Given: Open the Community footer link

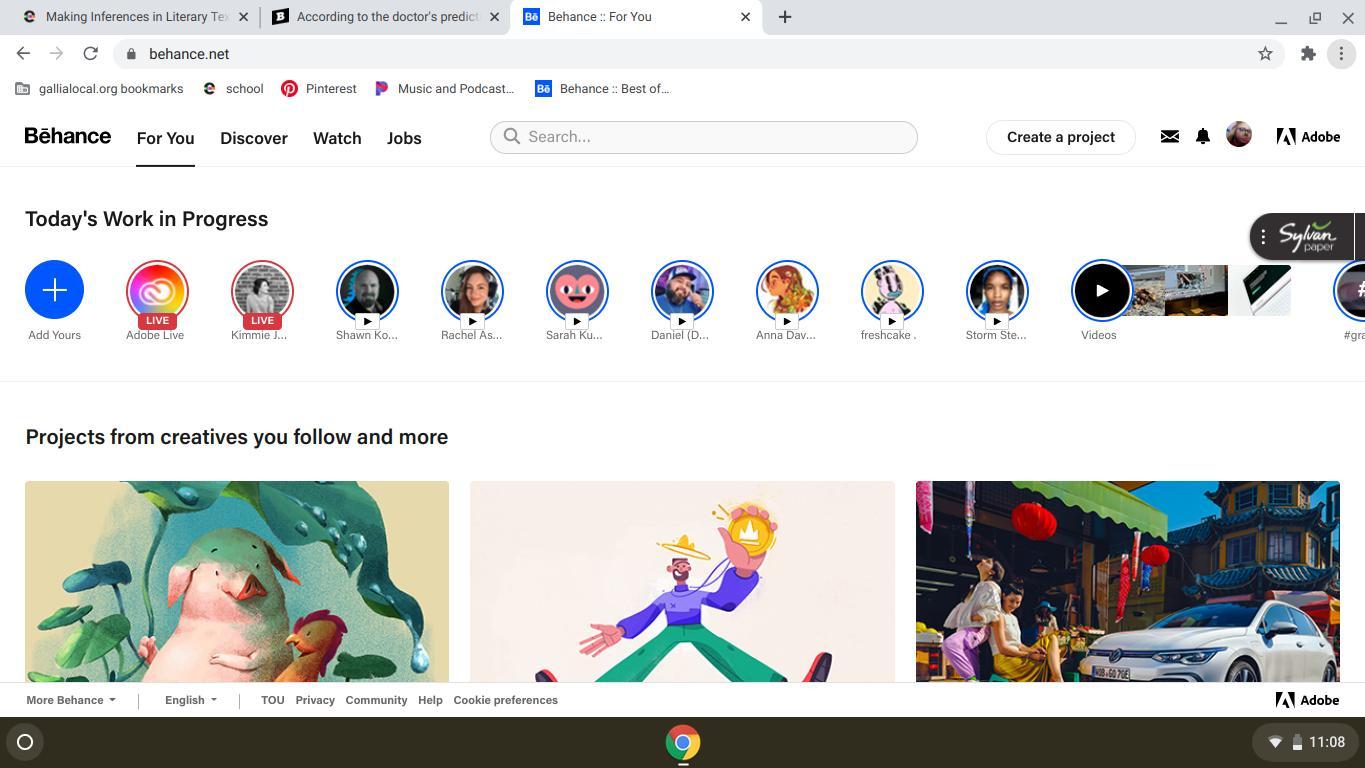Looking at the screenshot, I should click(376, 700).
